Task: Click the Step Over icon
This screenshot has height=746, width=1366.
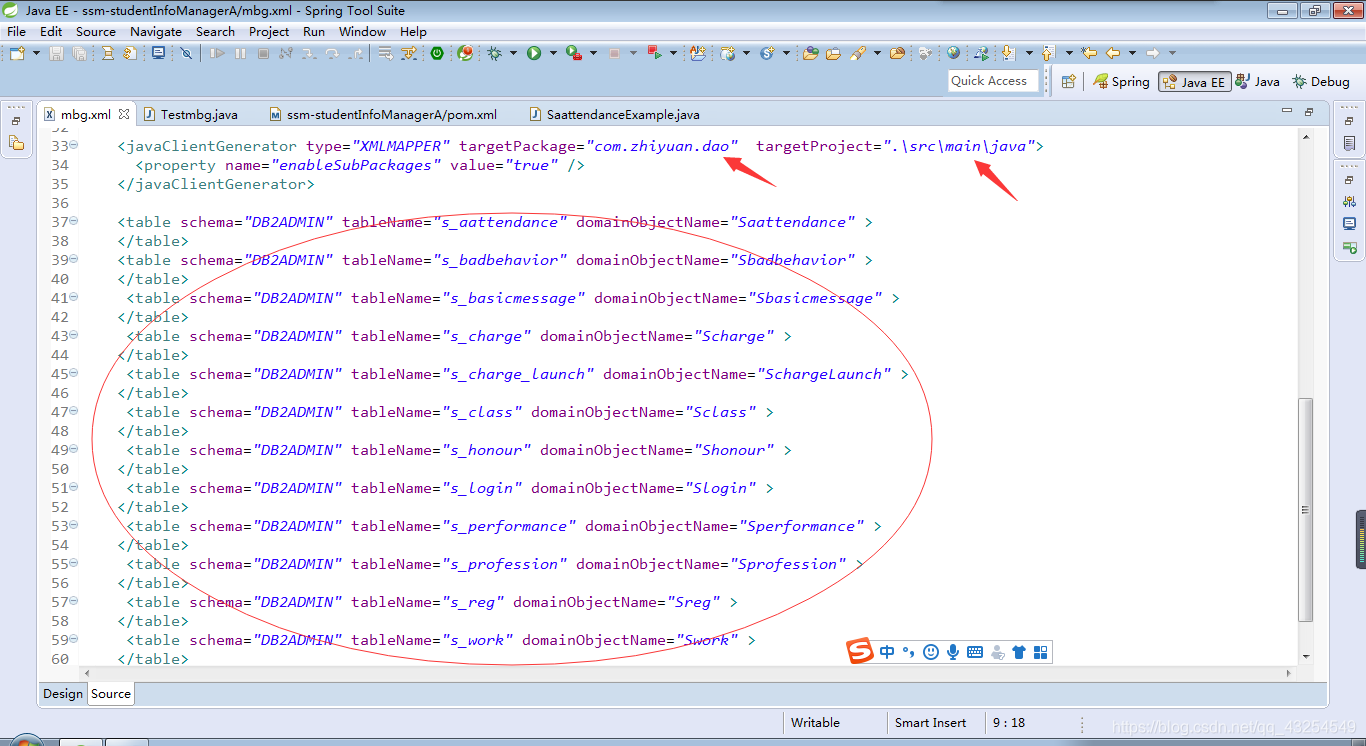Action: pyautogui.click(x=332, y=53)
